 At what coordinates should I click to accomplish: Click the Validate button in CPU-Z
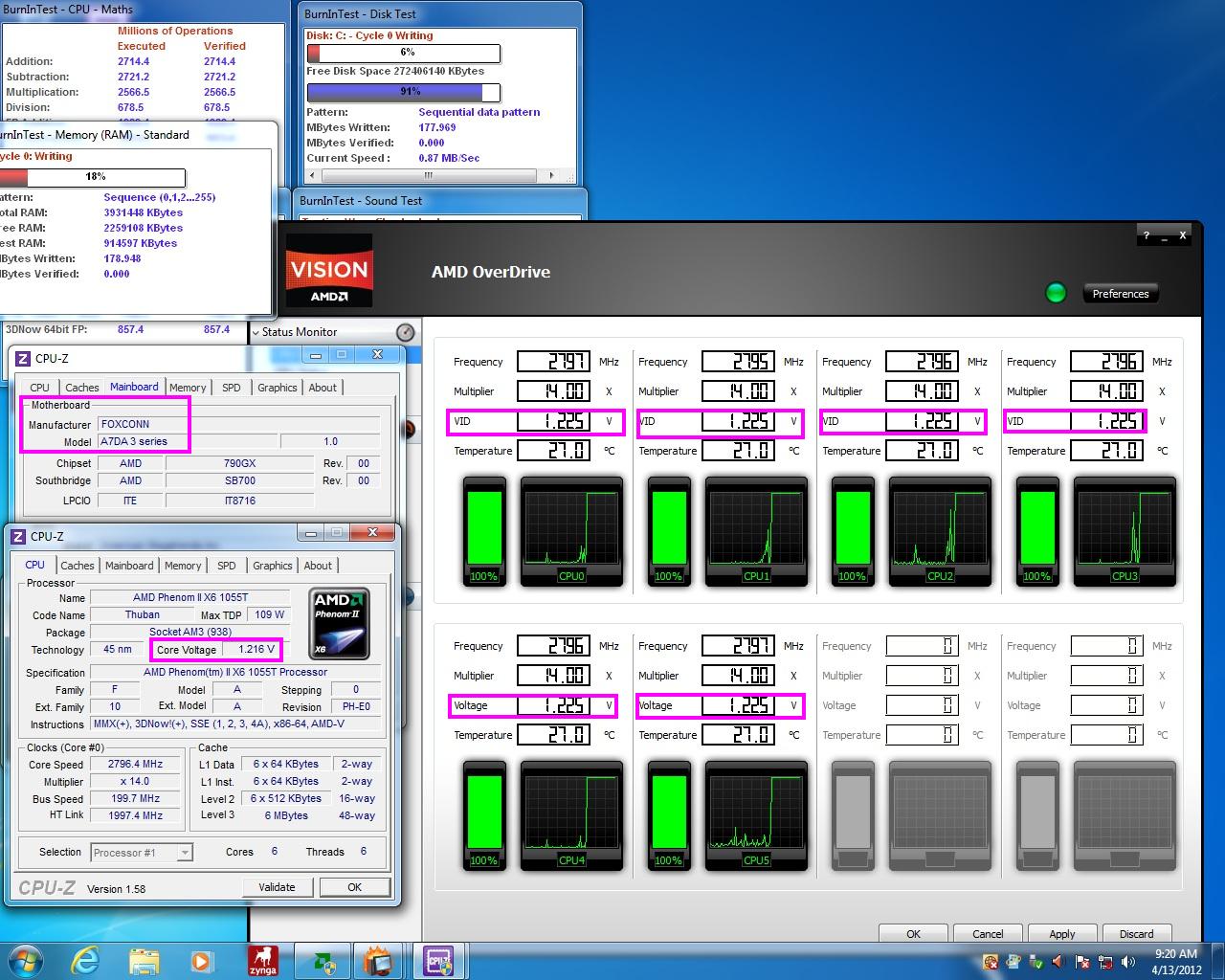pos(277,887)
